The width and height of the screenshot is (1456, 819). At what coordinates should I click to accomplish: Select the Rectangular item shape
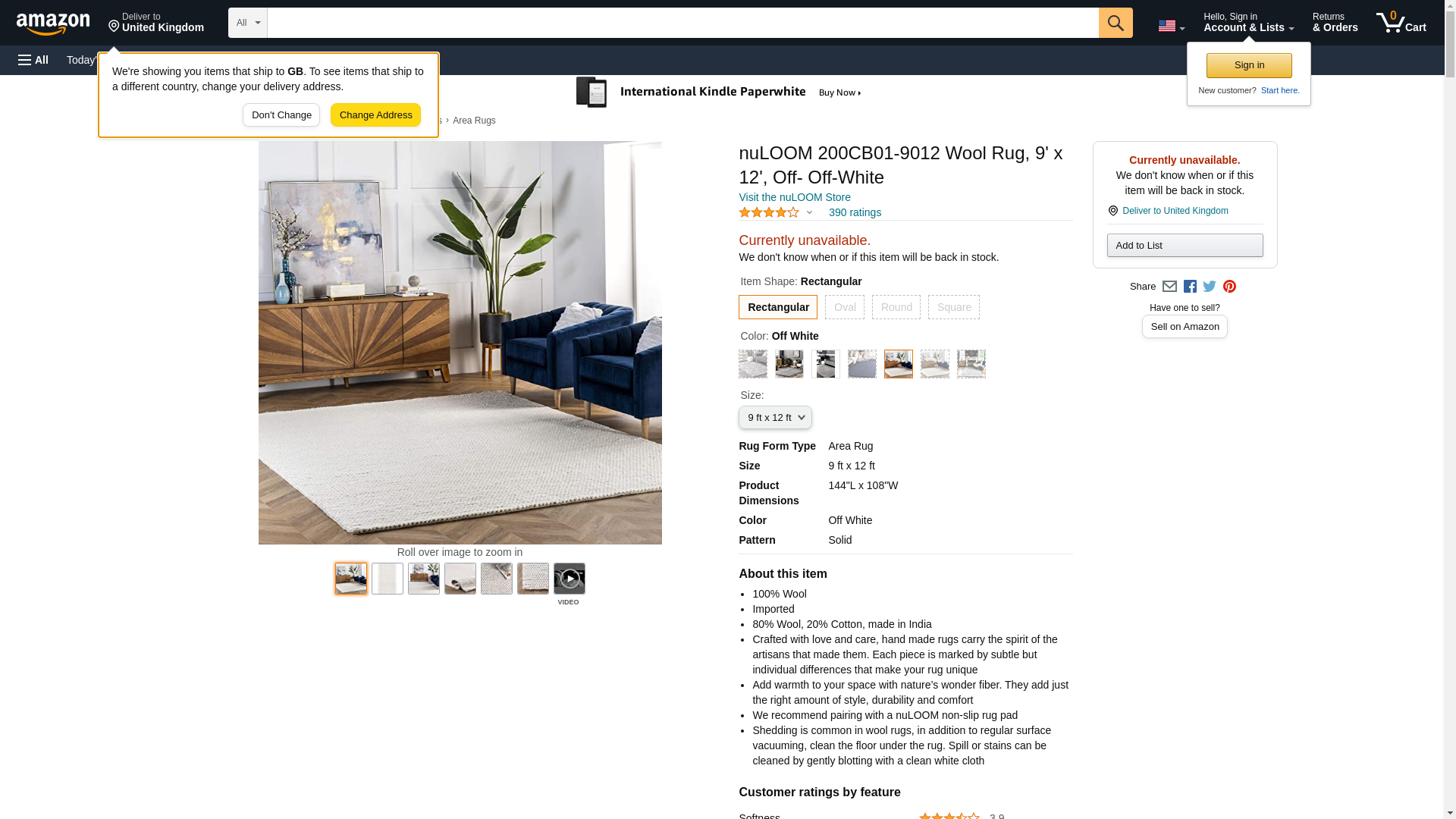click(x=778, y=307)
